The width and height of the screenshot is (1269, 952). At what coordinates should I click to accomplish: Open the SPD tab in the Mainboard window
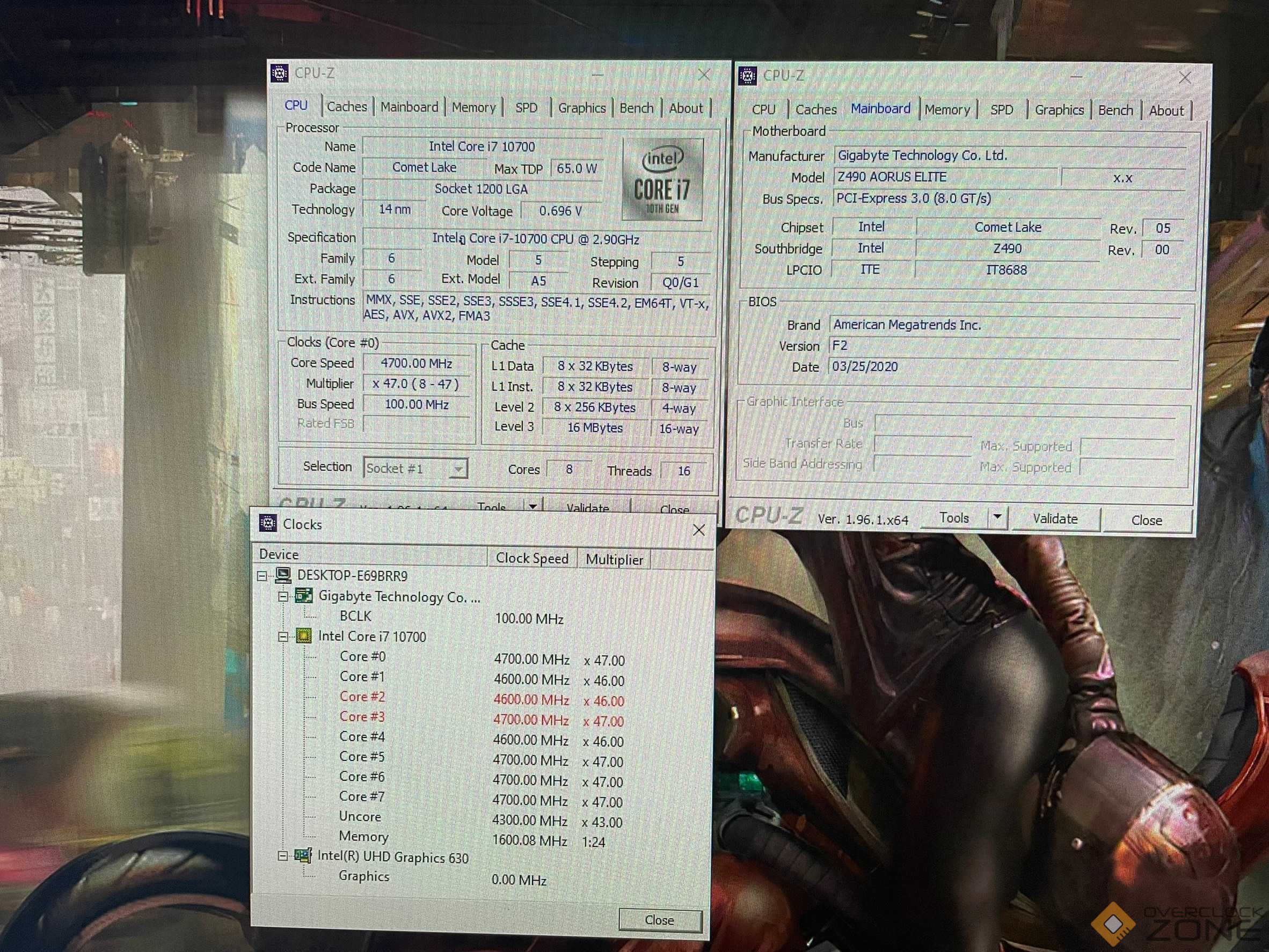click(1001, 109)
